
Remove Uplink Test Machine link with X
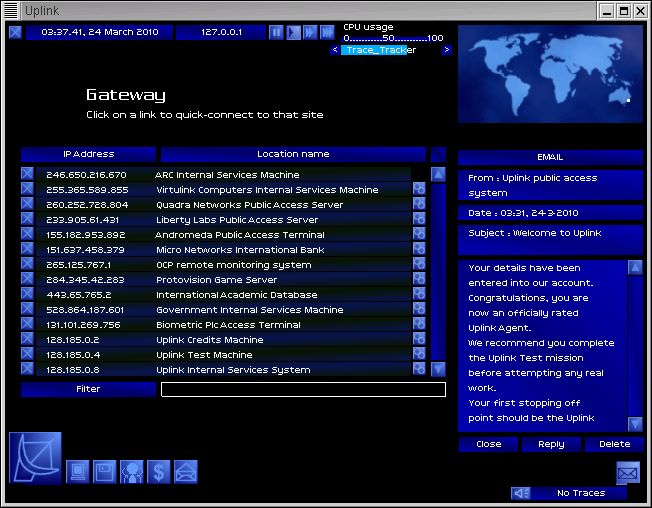[27, 353]
